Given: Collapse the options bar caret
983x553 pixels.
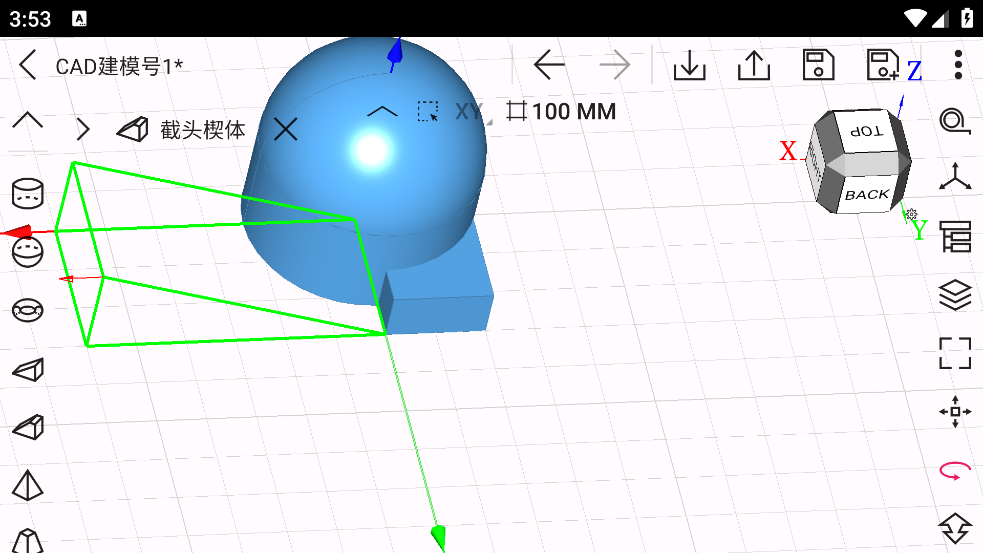Looking at the screenshot, I should (x=382, y=112).
